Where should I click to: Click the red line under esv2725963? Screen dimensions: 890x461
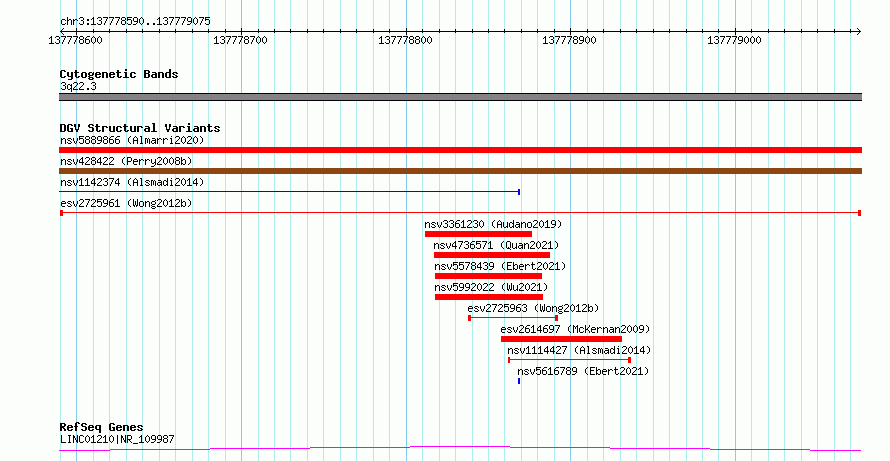[x=513, y=318]
